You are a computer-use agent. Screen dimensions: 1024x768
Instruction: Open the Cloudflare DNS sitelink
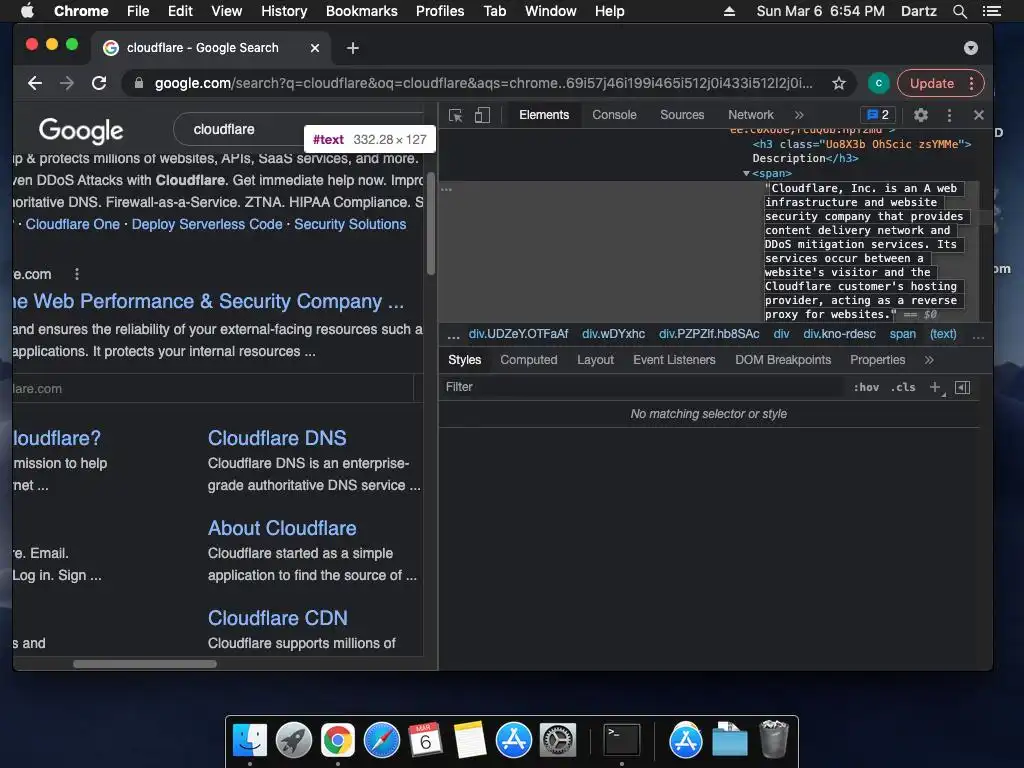(x=277, y=438)
